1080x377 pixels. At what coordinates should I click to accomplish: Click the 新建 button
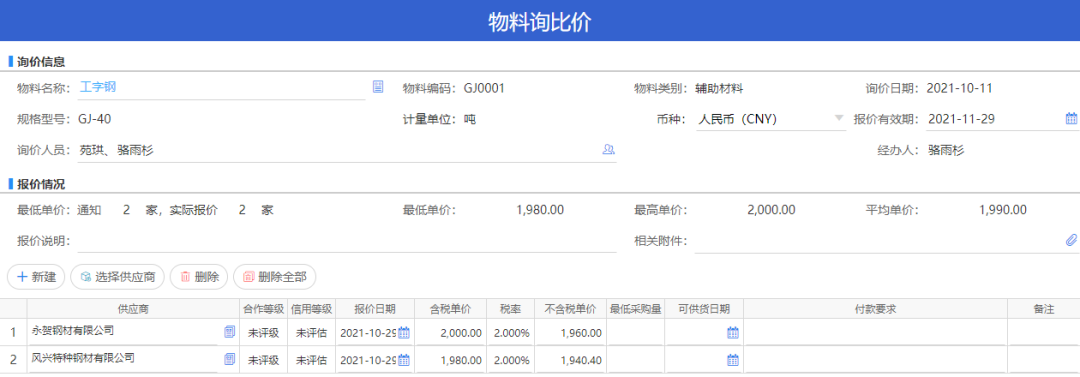[x=36, y=277]
